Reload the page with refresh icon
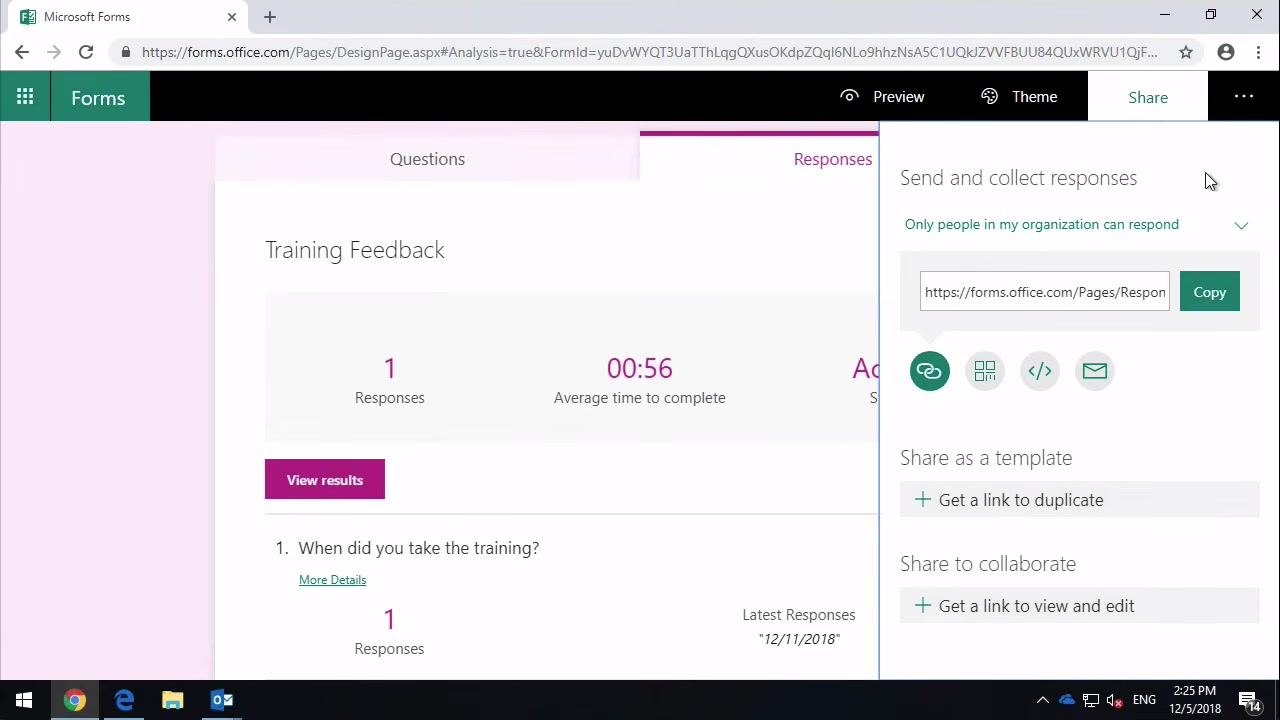Image resolution: width=1280 pixels, height=720 pixels. click(x=86, y=52)
